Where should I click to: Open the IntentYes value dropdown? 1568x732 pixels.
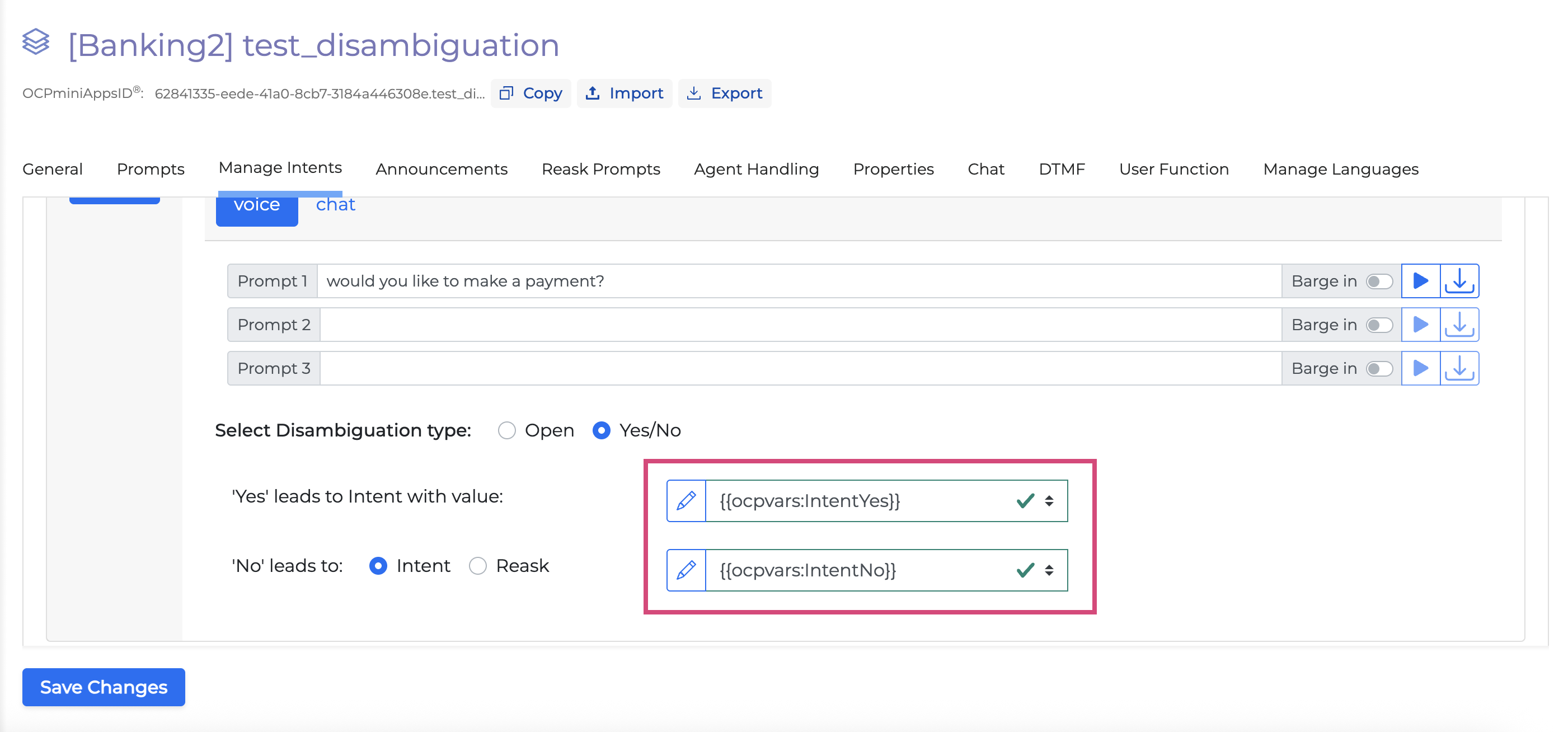1049,501
